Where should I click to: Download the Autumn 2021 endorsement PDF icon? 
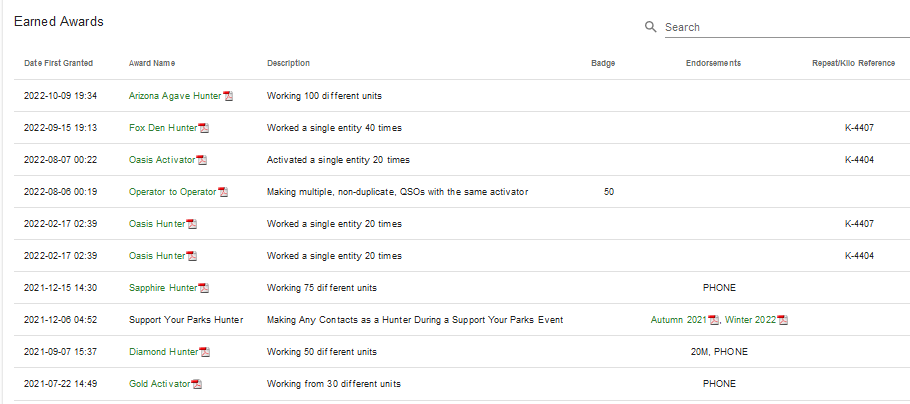tap(713, 320)
